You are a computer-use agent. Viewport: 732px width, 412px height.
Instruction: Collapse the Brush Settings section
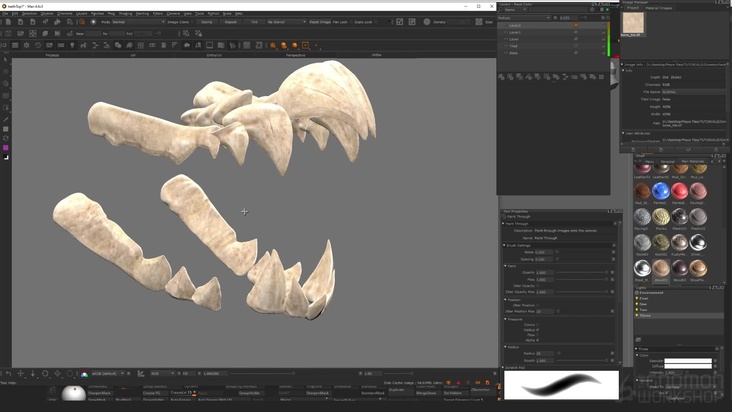click(505, 245)
